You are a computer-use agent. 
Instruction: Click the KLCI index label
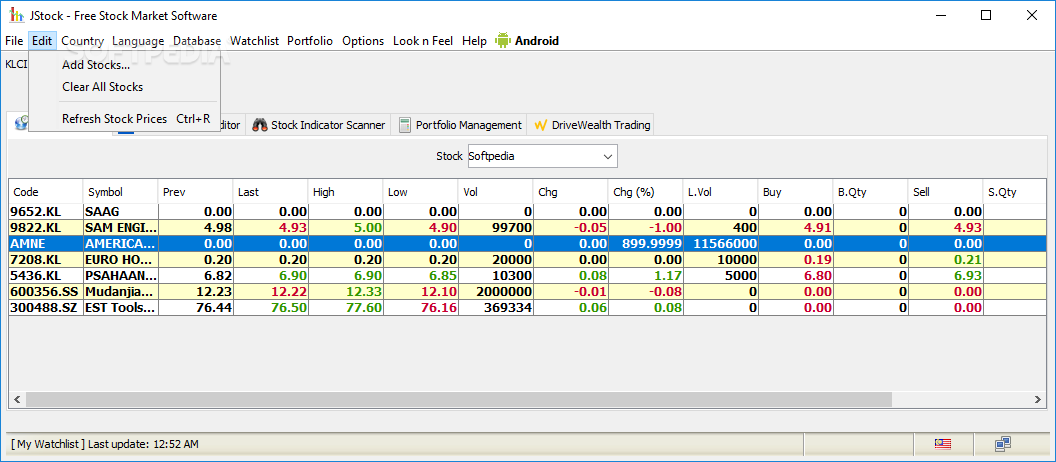[16, 65]
